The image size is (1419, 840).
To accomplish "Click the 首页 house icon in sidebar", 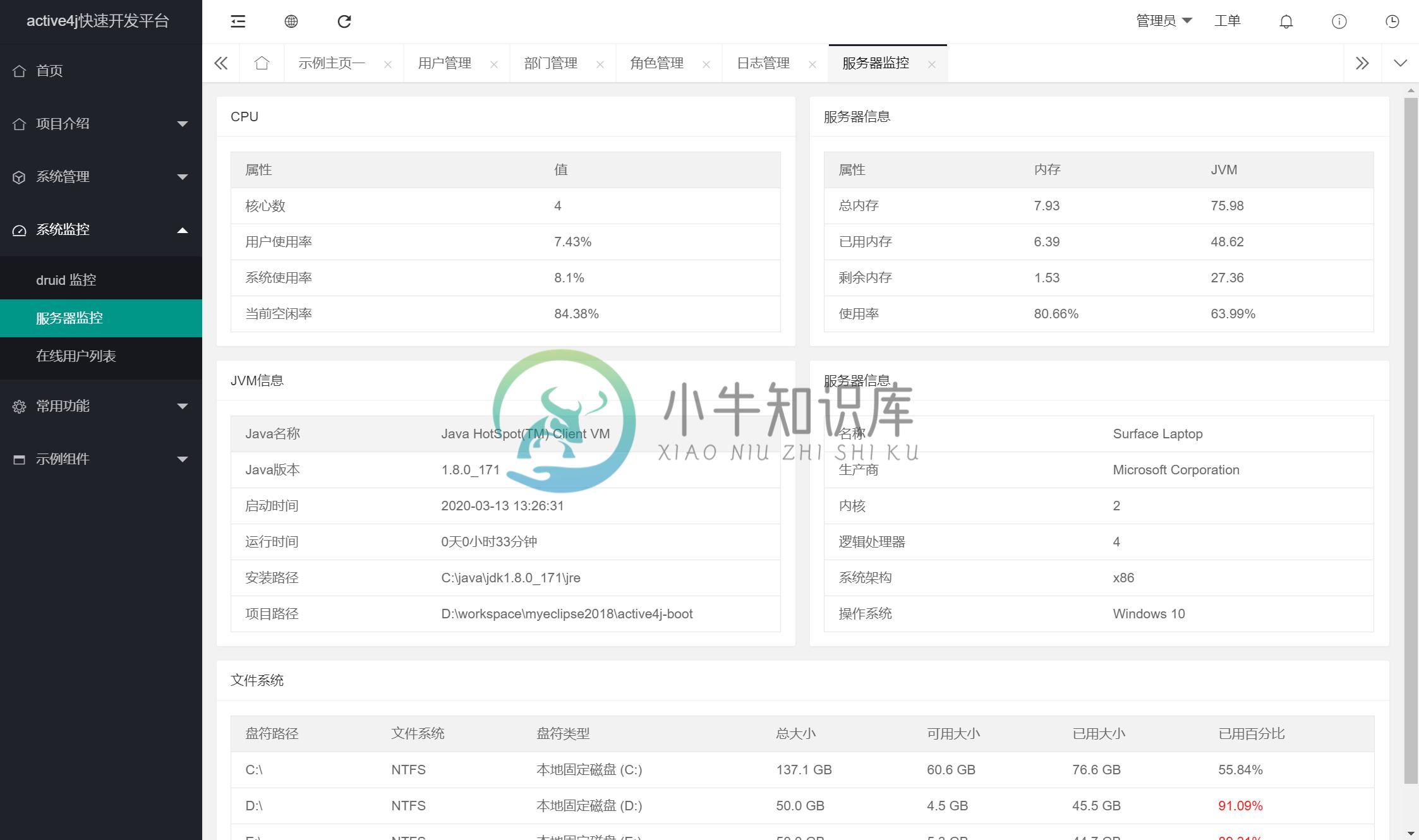I will point(20,71).
